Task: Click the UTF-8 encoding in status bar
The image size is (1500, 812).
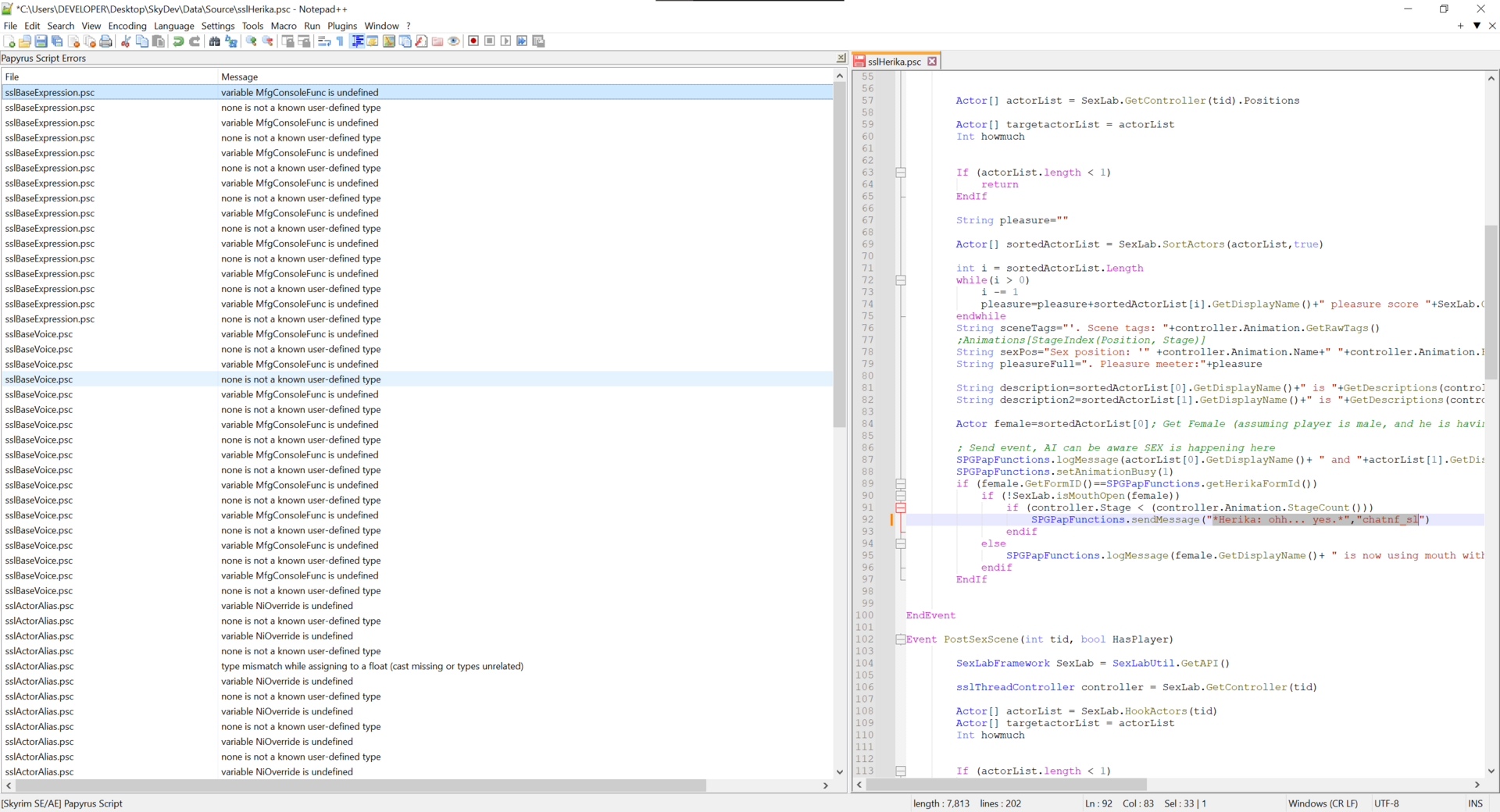Action: [1387, 803]
